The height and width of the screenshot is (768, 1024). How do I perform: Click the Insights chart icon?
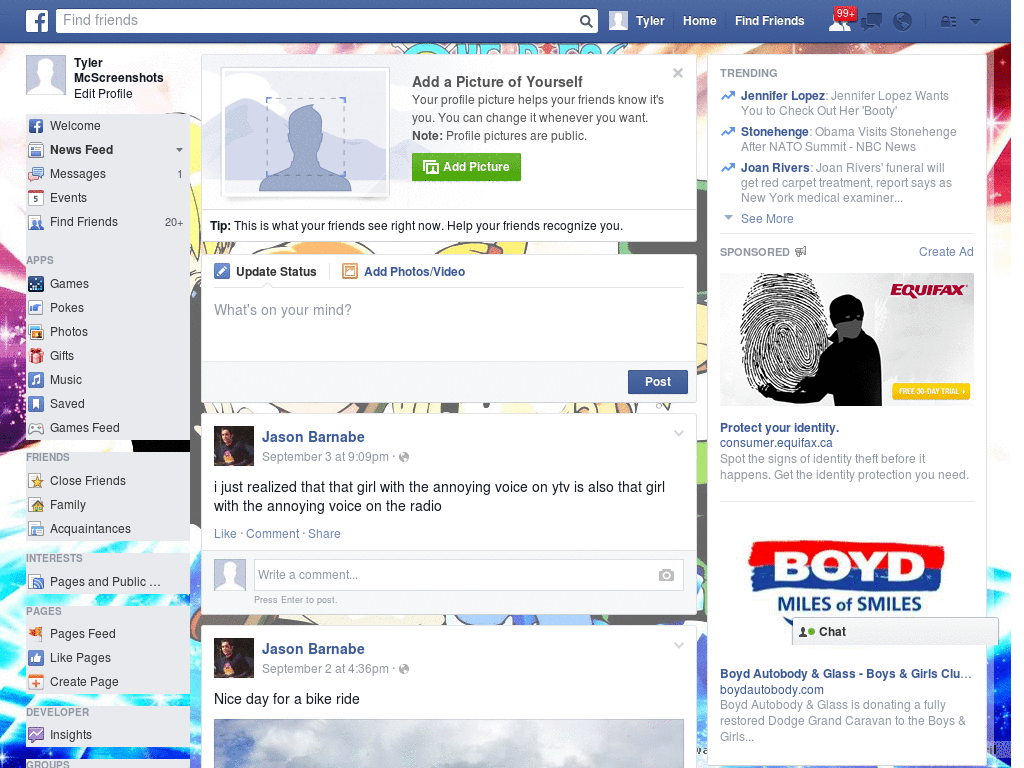point(36,735)
